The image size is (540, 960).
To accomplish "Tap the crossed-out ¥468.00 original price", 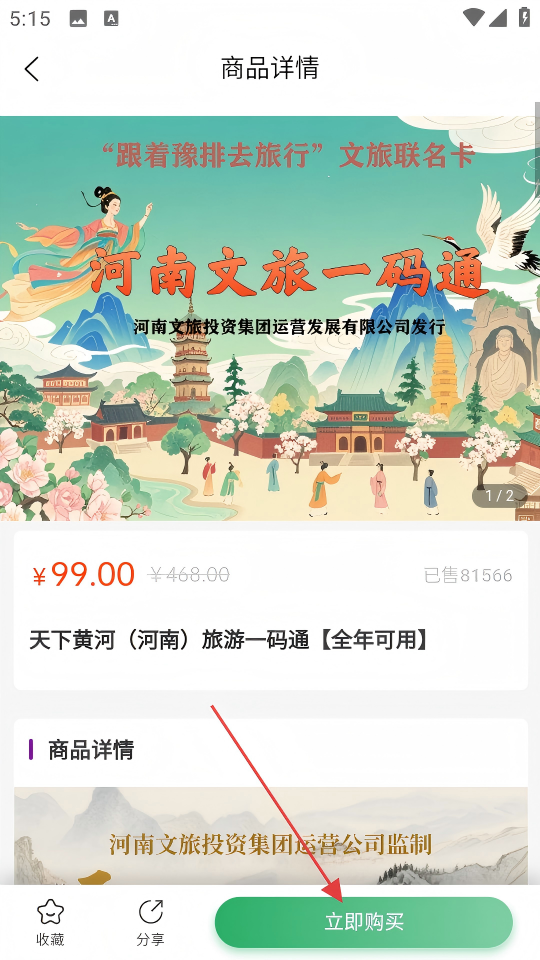I will (189, 575).
